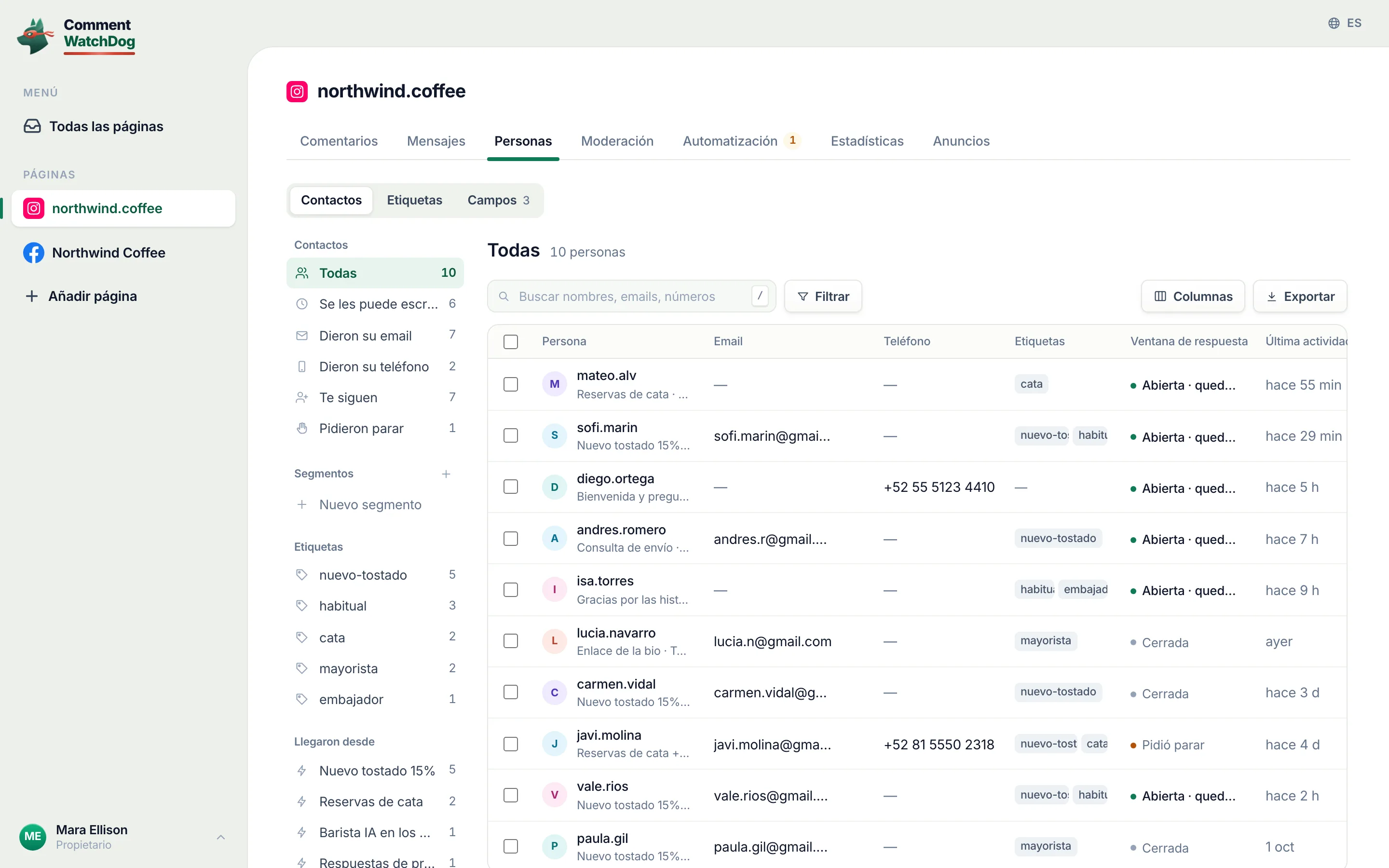Toggle the select-all checkbox in table header
Screen dimensions: 1389x868
point(511,341)
